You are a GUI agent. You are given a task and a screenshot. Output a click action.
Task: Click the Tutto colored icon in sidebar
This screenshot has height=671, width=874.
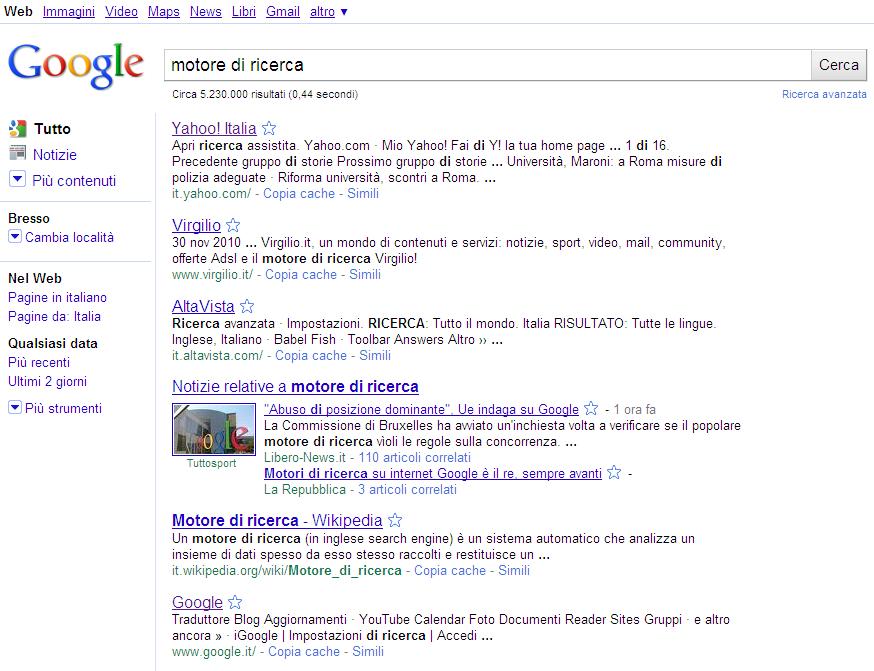click(x=17, y=129)
